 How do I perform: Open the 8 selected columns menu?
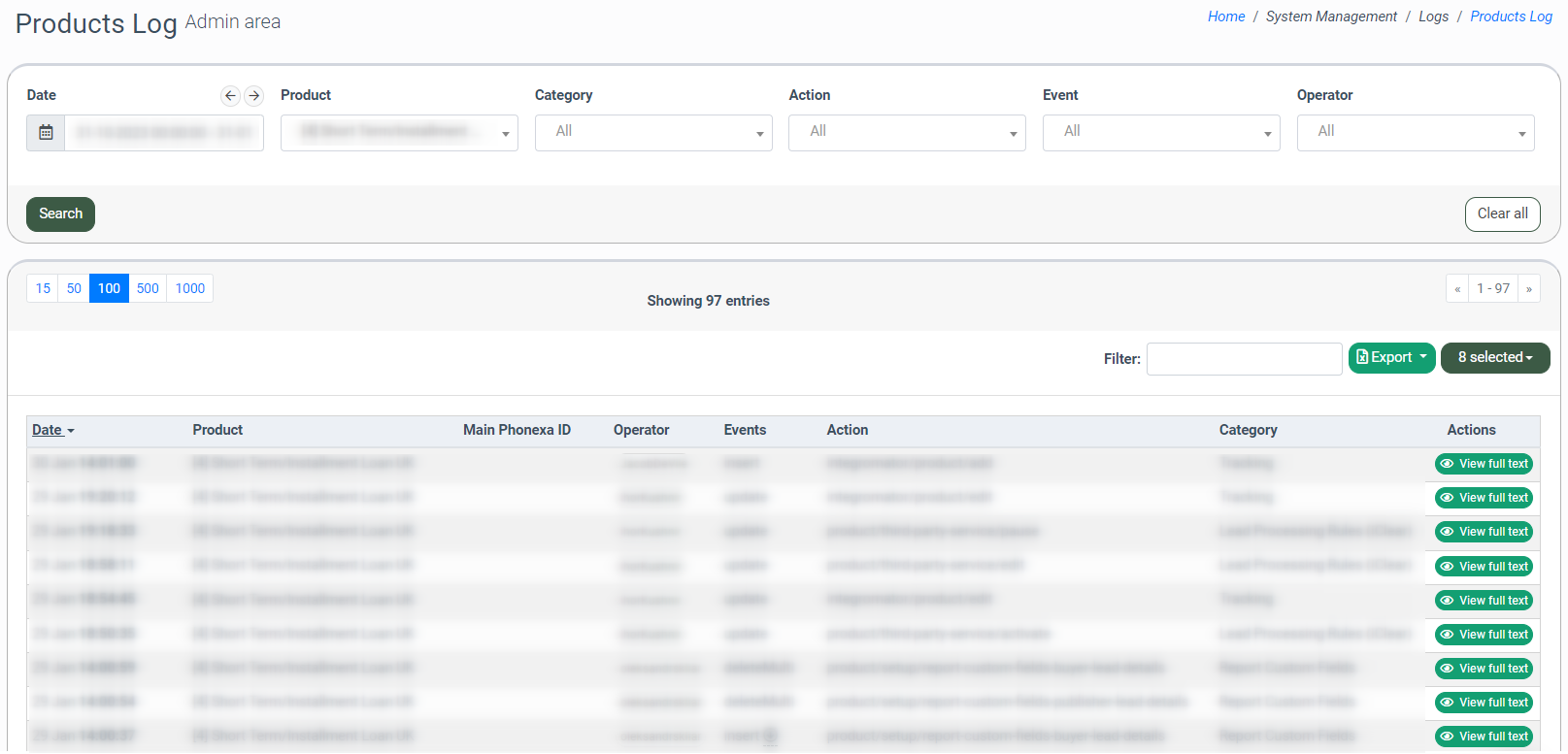click(1494, 358)
